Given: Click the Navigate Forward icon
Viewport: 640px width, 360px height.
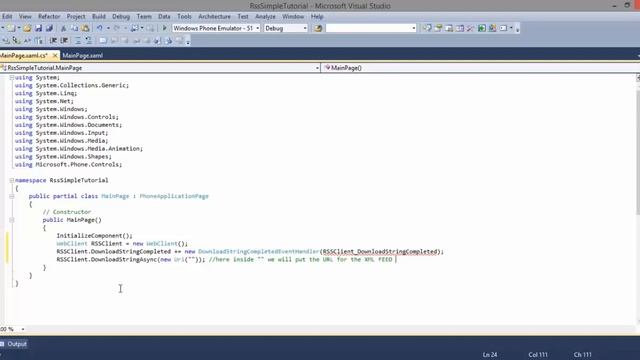Looking at the screenshot, I should (151, 28).
